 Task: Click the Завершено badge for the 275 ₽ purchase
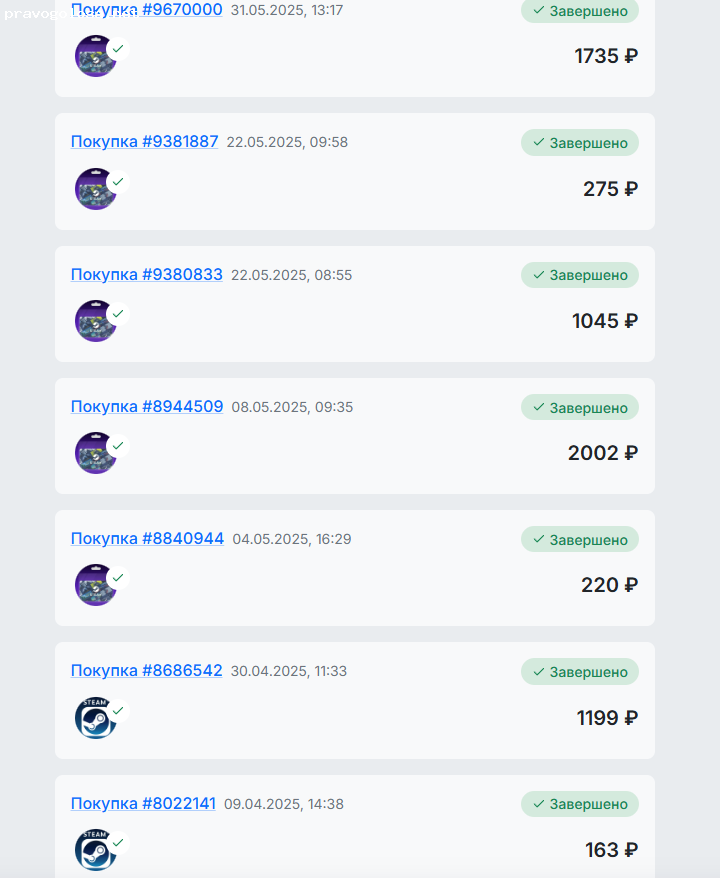(580, 143)
